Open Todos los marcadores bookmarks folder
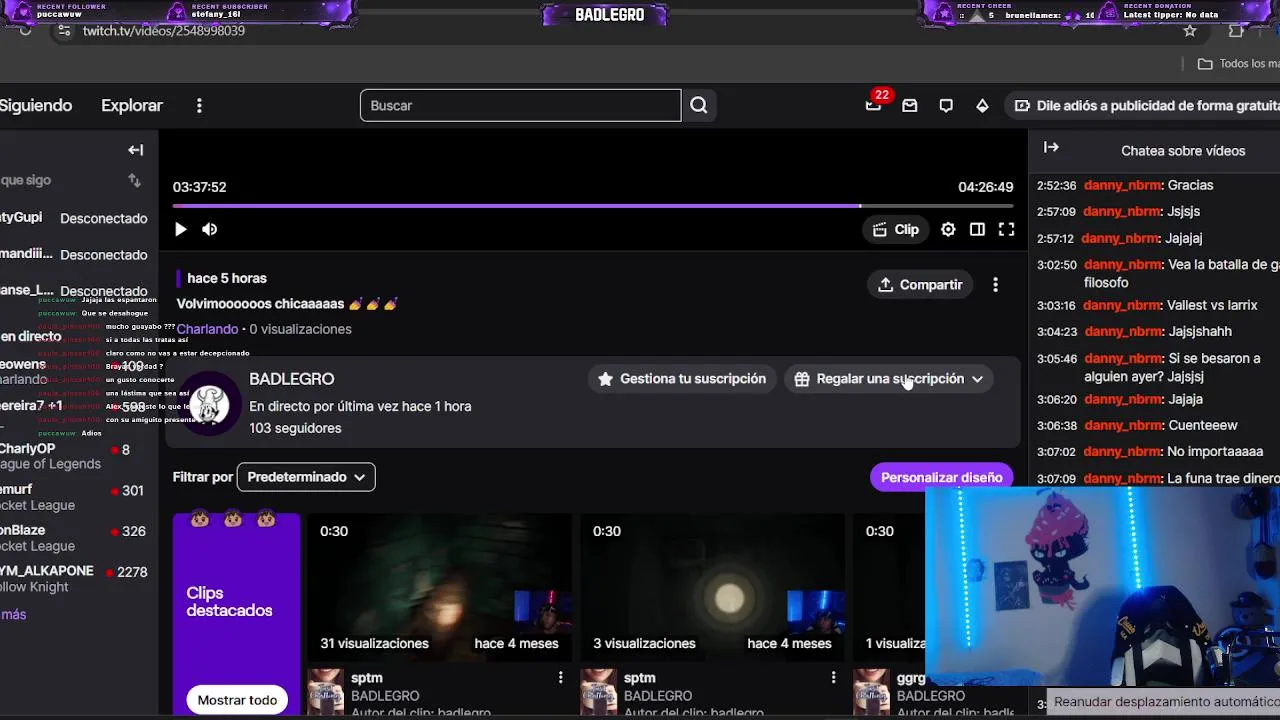Viewport: 1280px width, 720px height. tap(1238, 63)
